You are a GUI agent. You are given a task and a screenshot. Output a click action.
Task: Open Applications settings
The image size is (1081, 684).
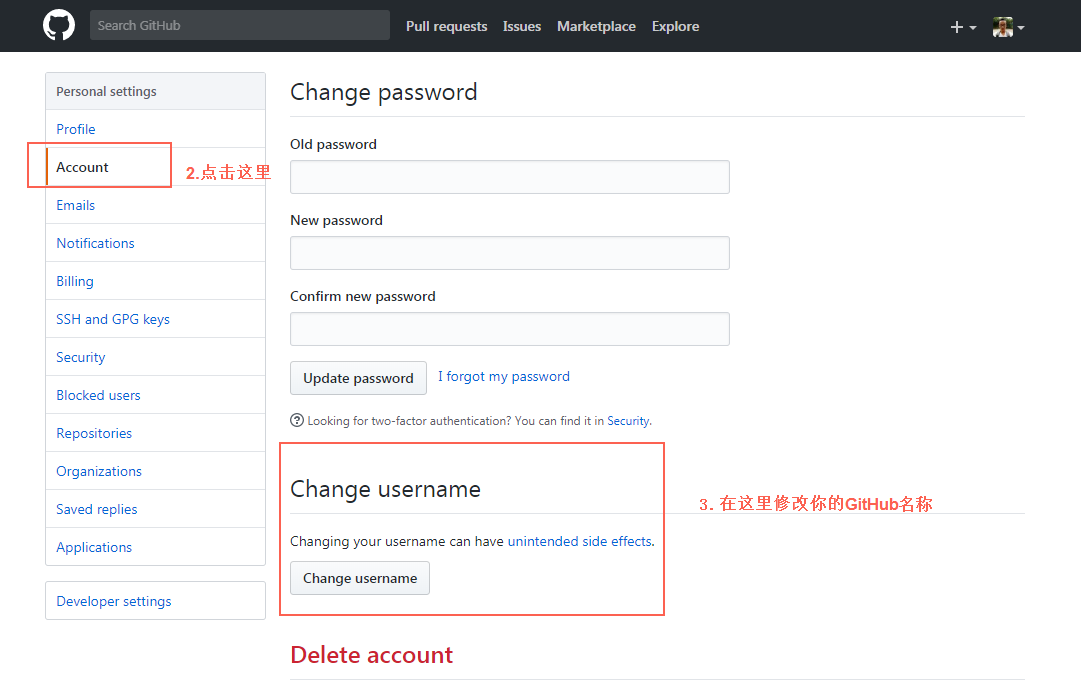155,547
